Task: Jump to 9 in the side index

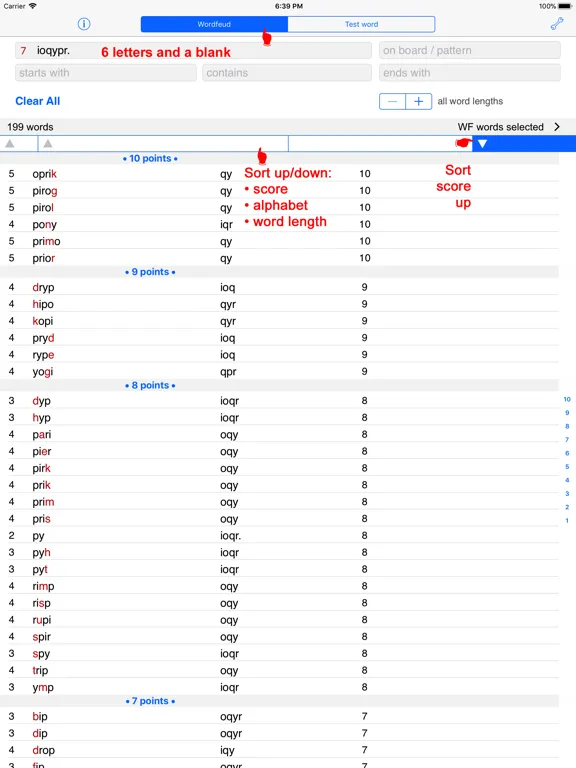Action: coord(567,413)
